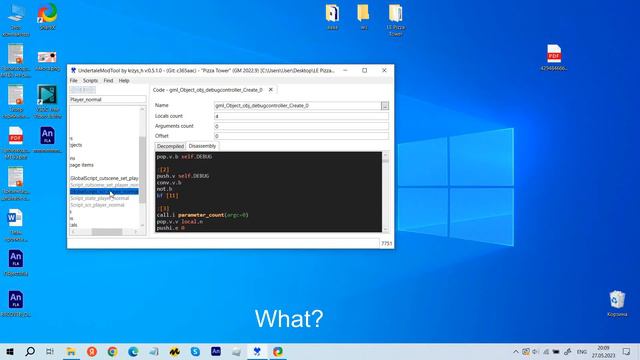Select the colorful swirl shortcut icon on desktop
The width and height of the screenshot is (640, 360).
tap(47, 16)
